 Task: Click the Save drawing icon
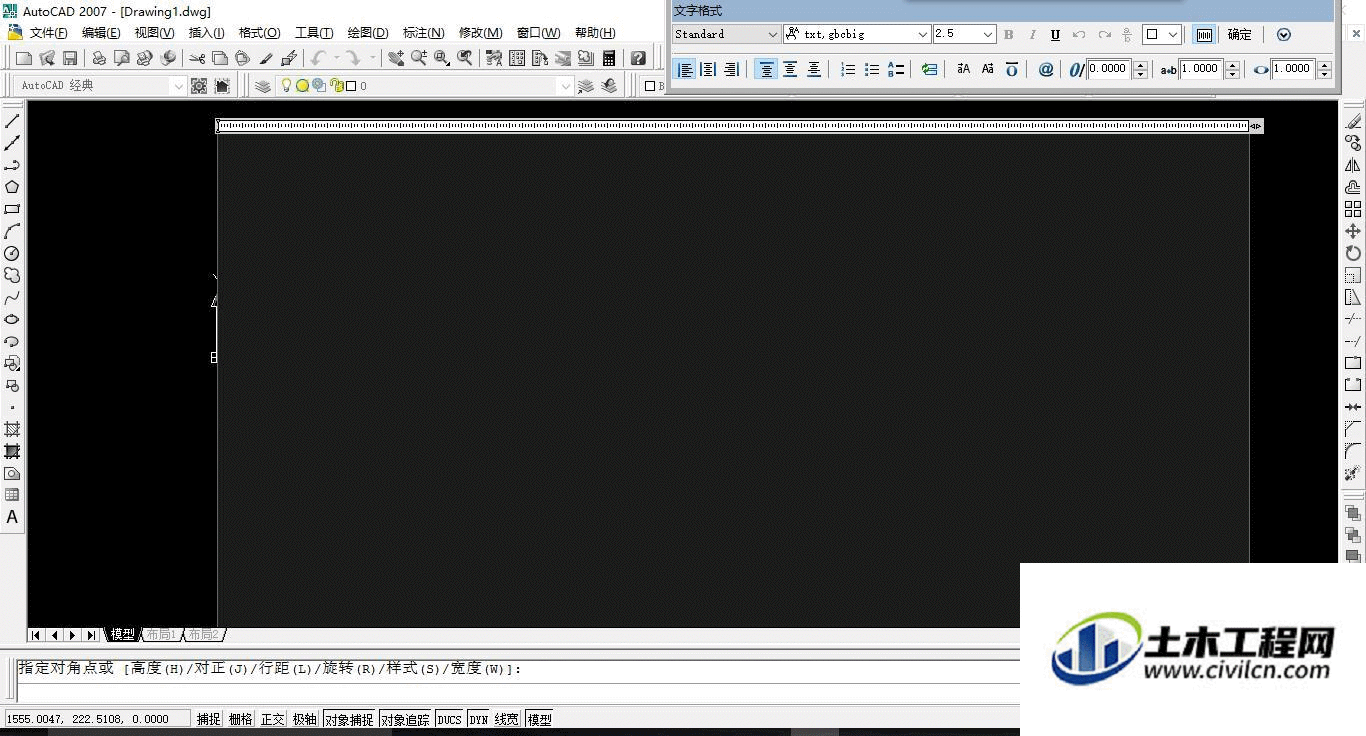click(x=70, y=58)
